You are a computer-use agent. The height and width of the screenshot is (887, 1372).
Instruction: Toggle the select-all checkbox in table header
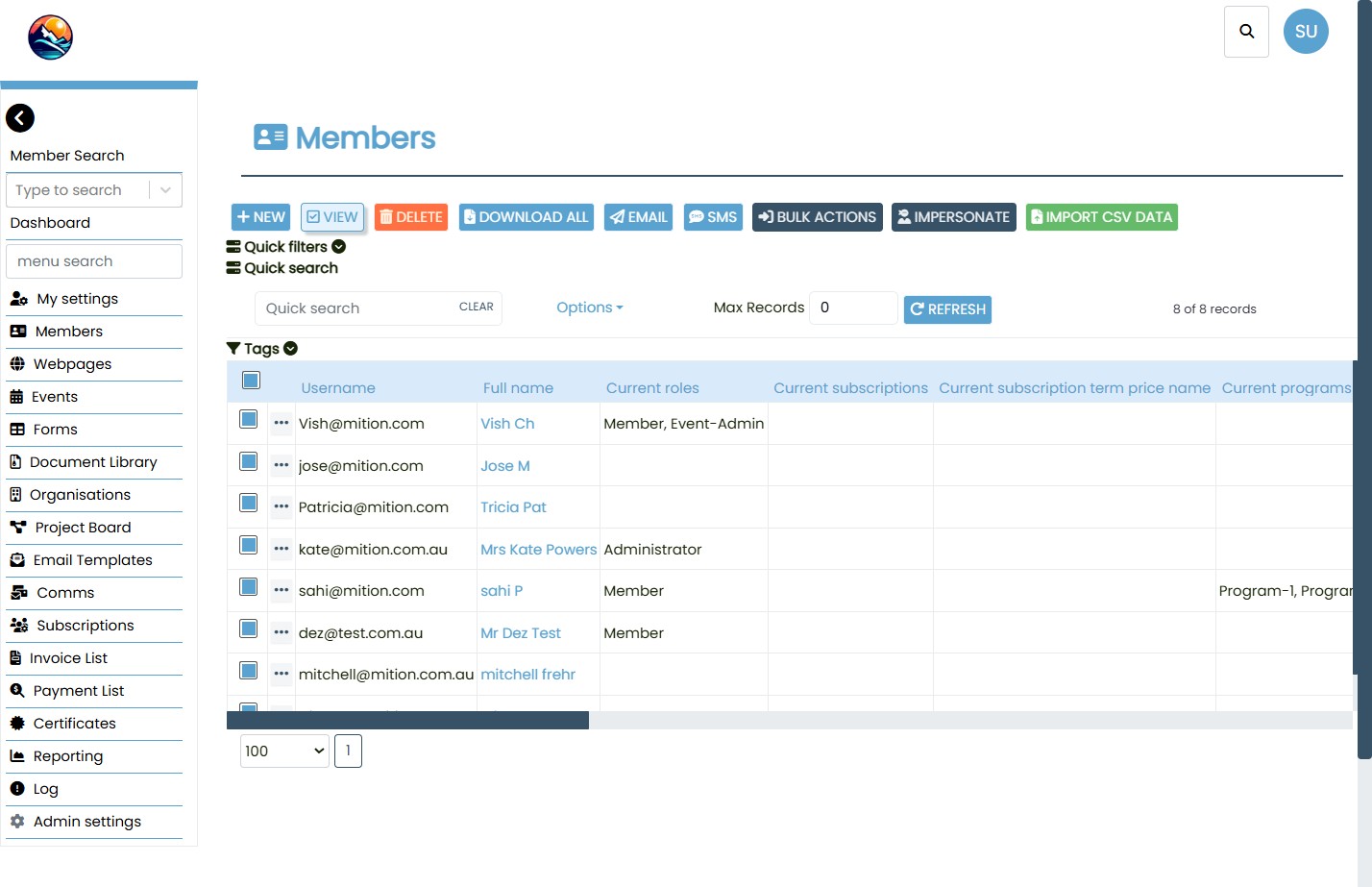[x=251, y=381]
